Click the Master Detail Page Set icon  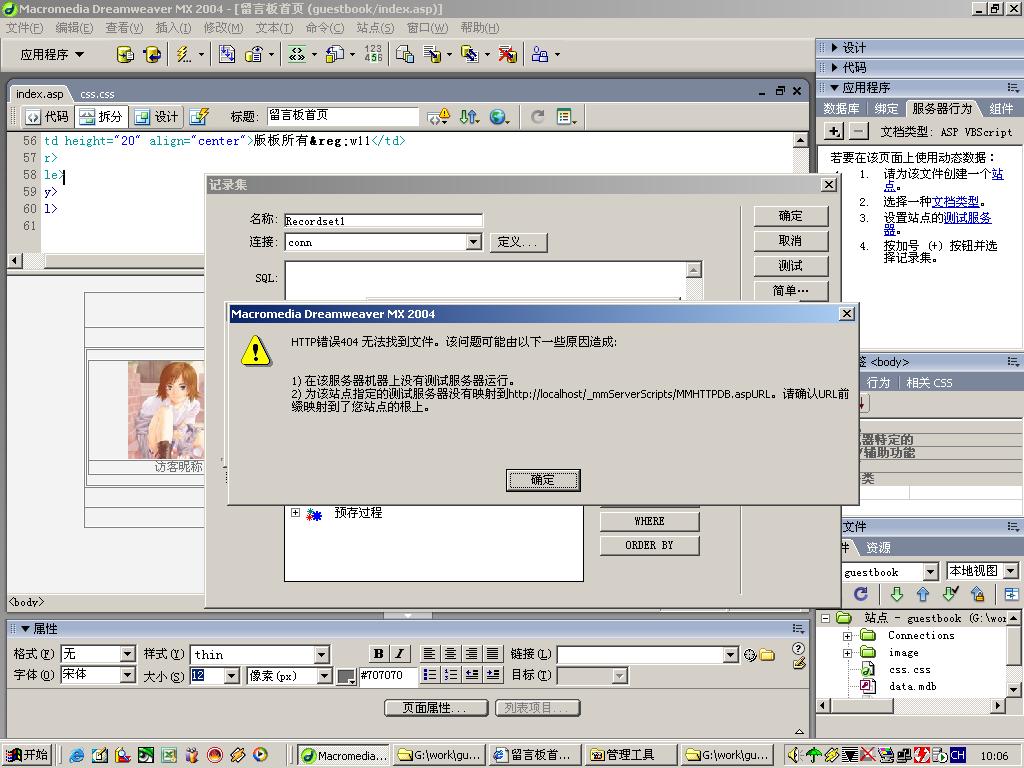click(405, 55)
